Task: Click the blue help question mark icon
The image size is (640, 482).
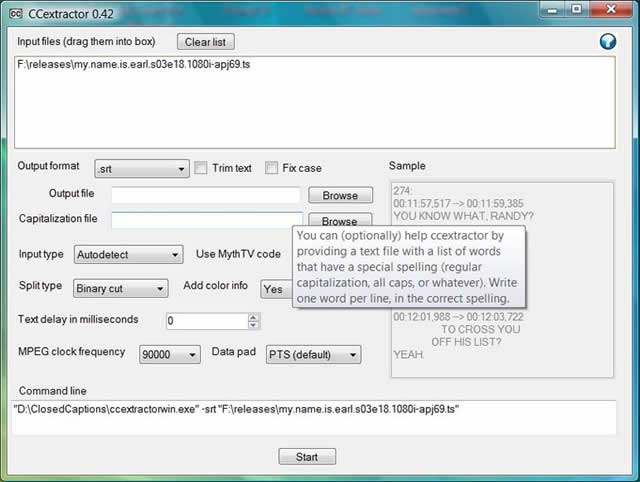Action: [x=607, y=42]
